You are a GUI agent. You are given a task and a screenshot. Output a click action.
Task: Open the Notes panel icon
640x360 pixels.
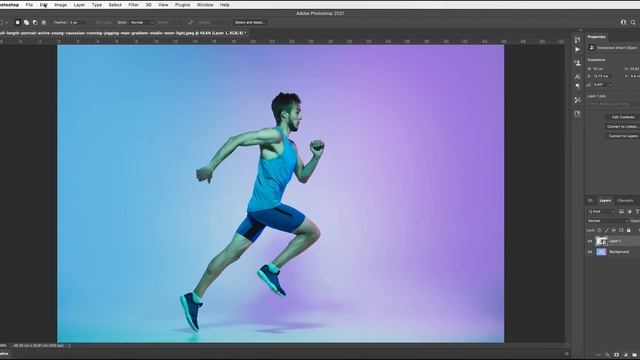[x=577, y=114]
